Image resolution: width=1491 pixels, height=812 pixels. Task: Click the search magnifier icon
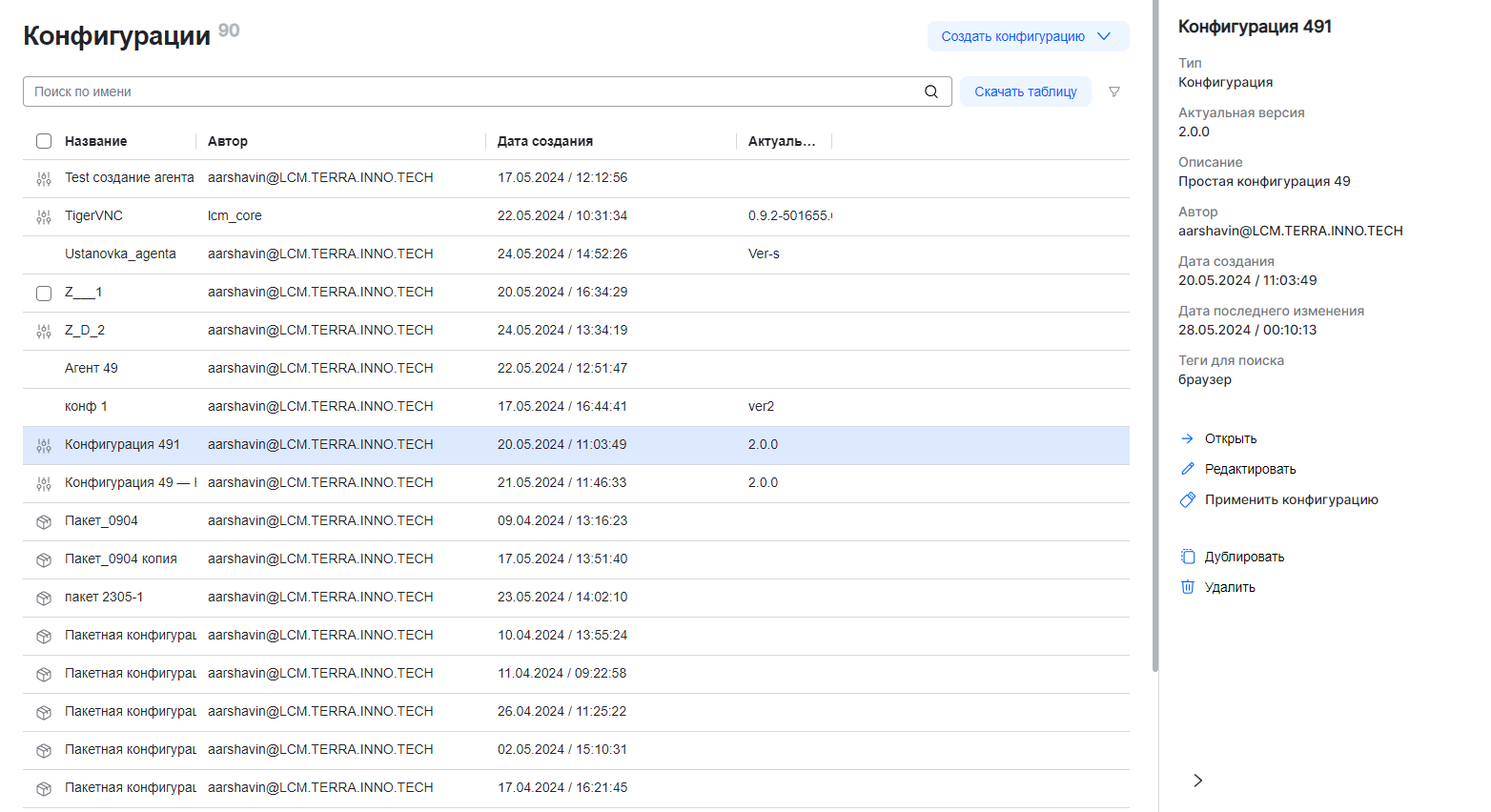(x=931, y=91)
